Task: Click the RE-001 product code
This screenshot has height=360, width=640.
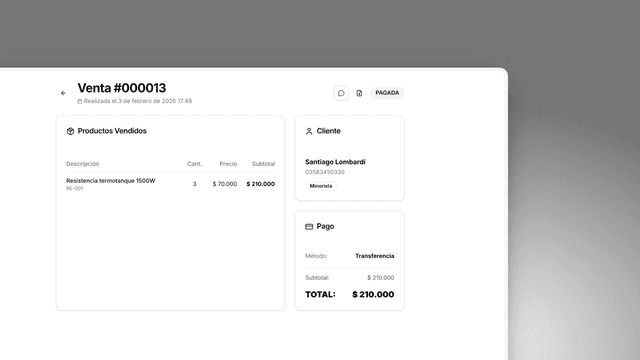Action: [75, 189]
